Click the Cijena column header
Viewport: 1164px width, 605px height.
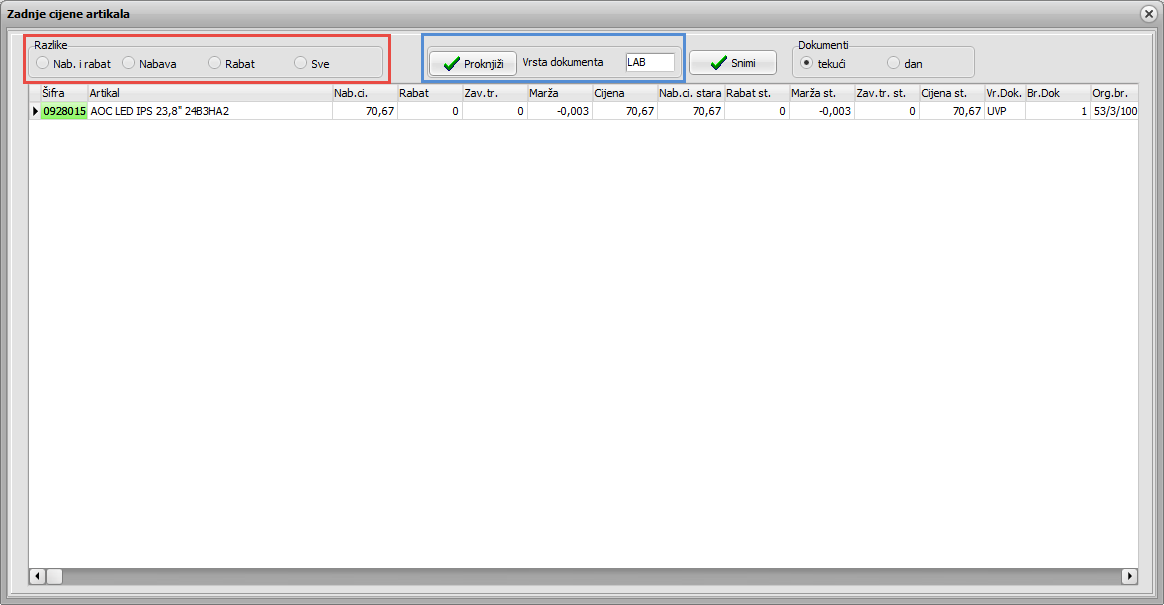624,93
